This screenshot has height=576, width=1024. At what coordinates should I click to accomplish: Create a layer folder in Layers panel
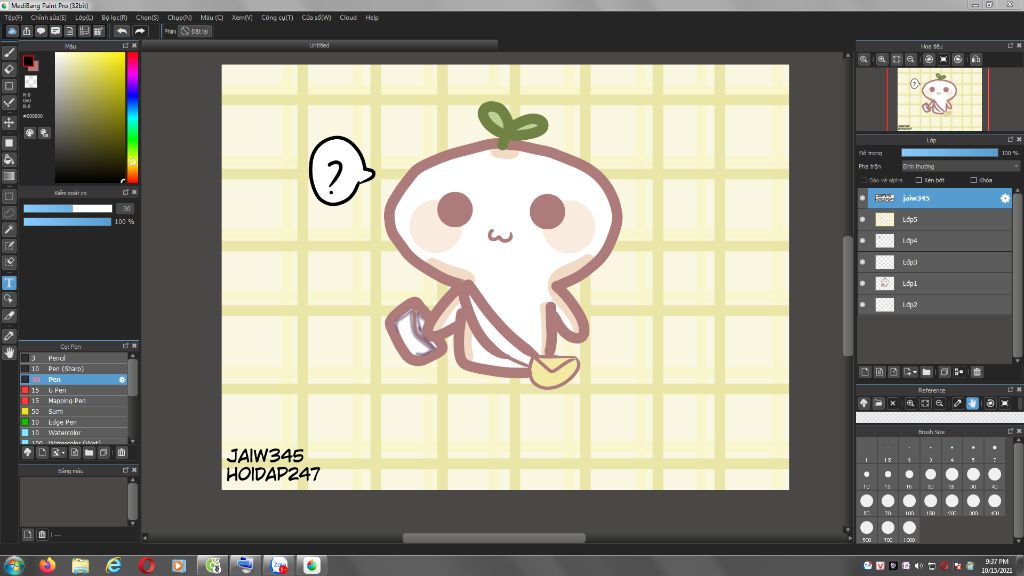[926, 372]
